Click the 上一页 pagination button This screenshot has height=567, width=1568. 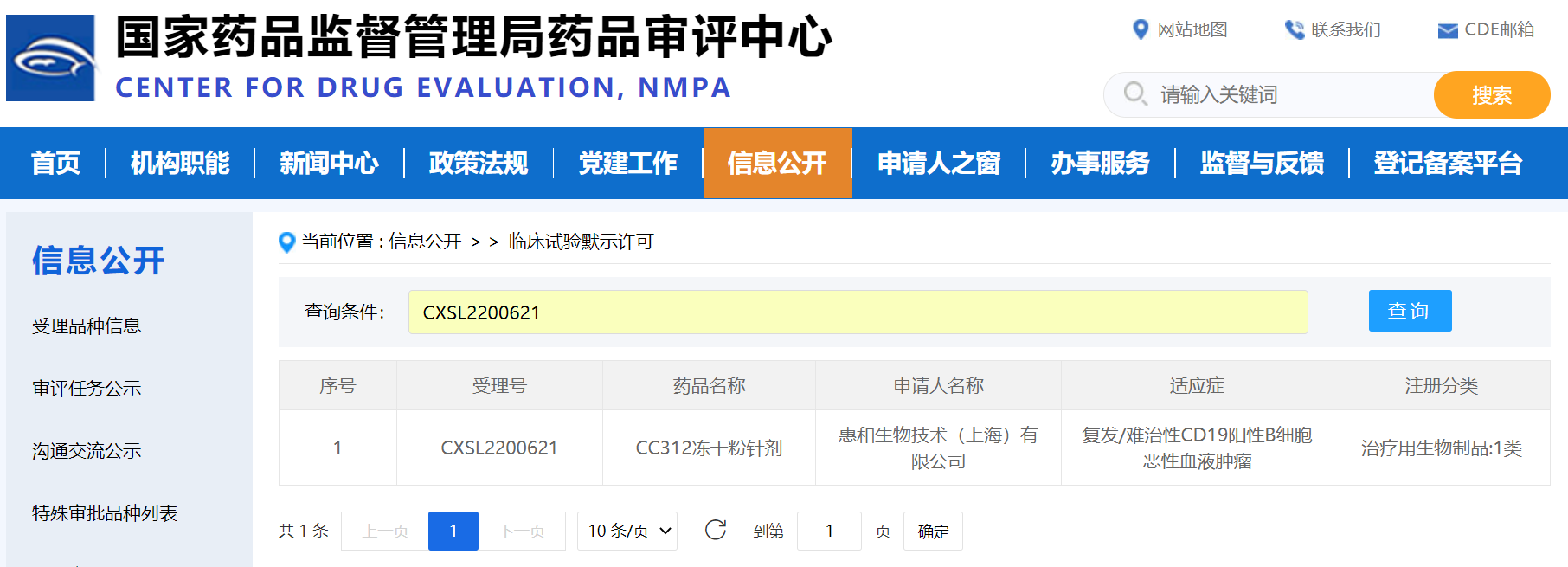[x=385, y=531]
